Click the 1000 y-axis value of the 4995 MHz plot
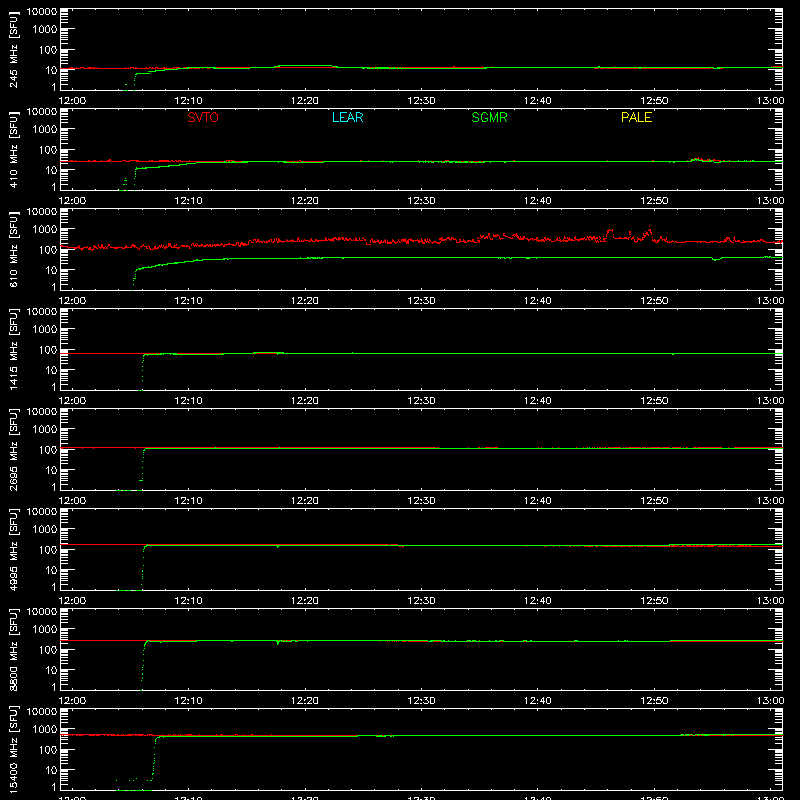This screenshot has height=800, width=800. coord(45,530)
